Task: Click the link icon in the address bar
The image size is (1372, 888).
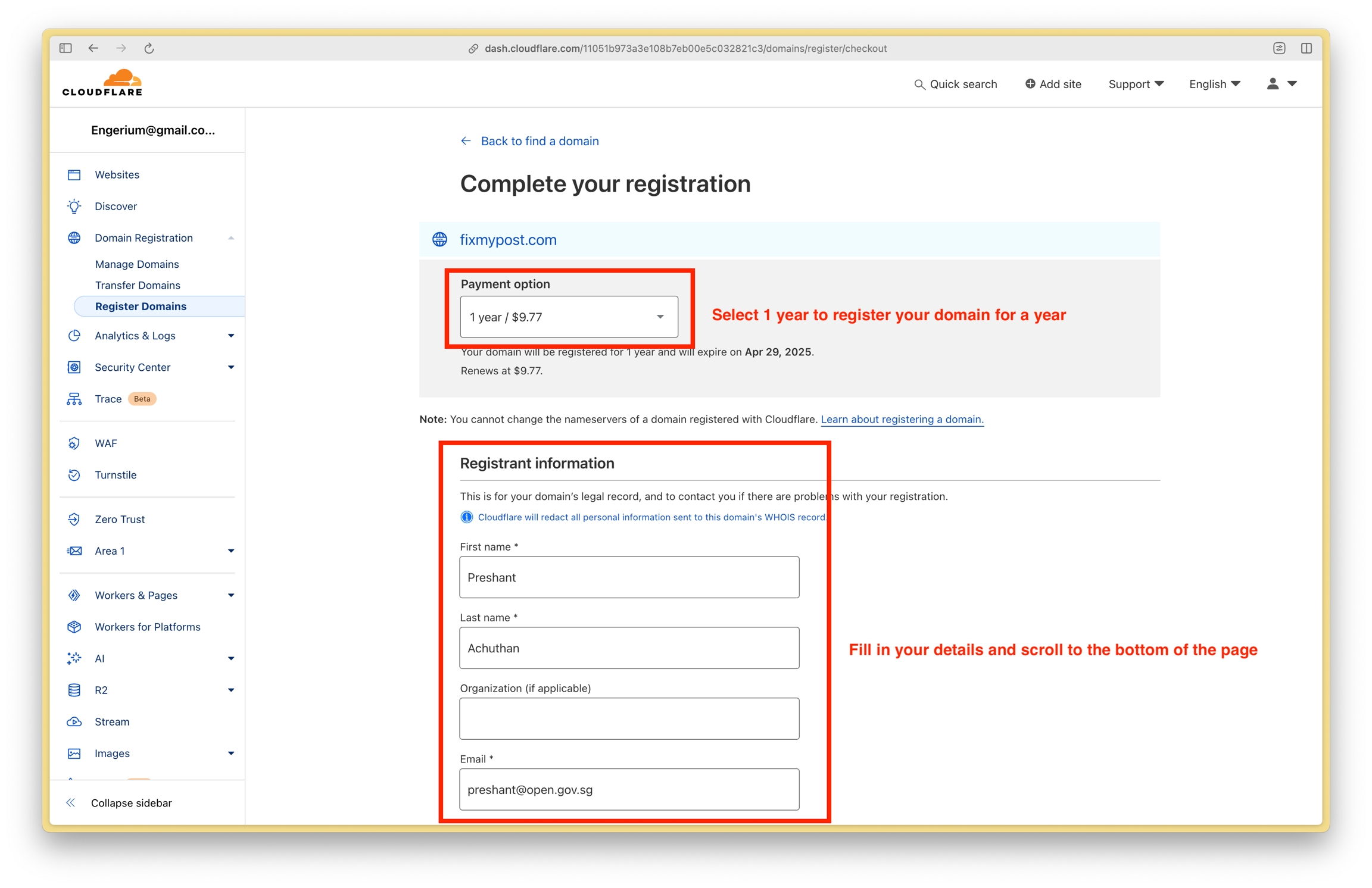Action: [473, 49]
